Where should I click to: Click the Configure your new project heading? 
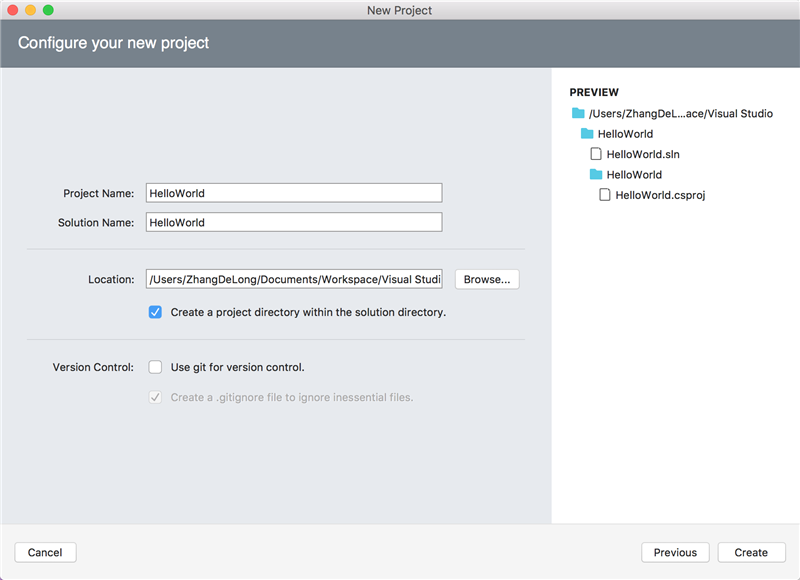[x=113, y=43]
